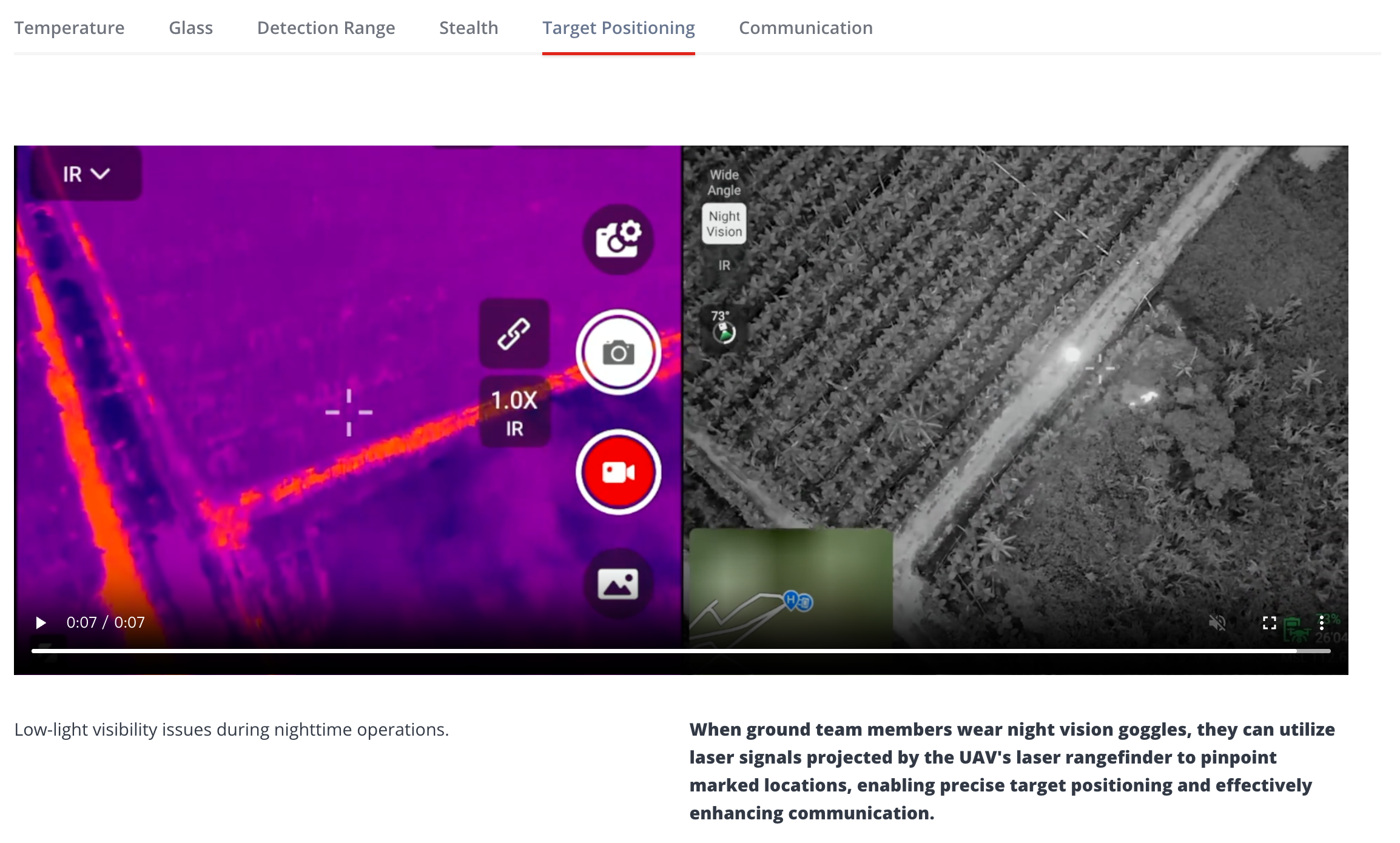Unmute the video sound

1217,623
